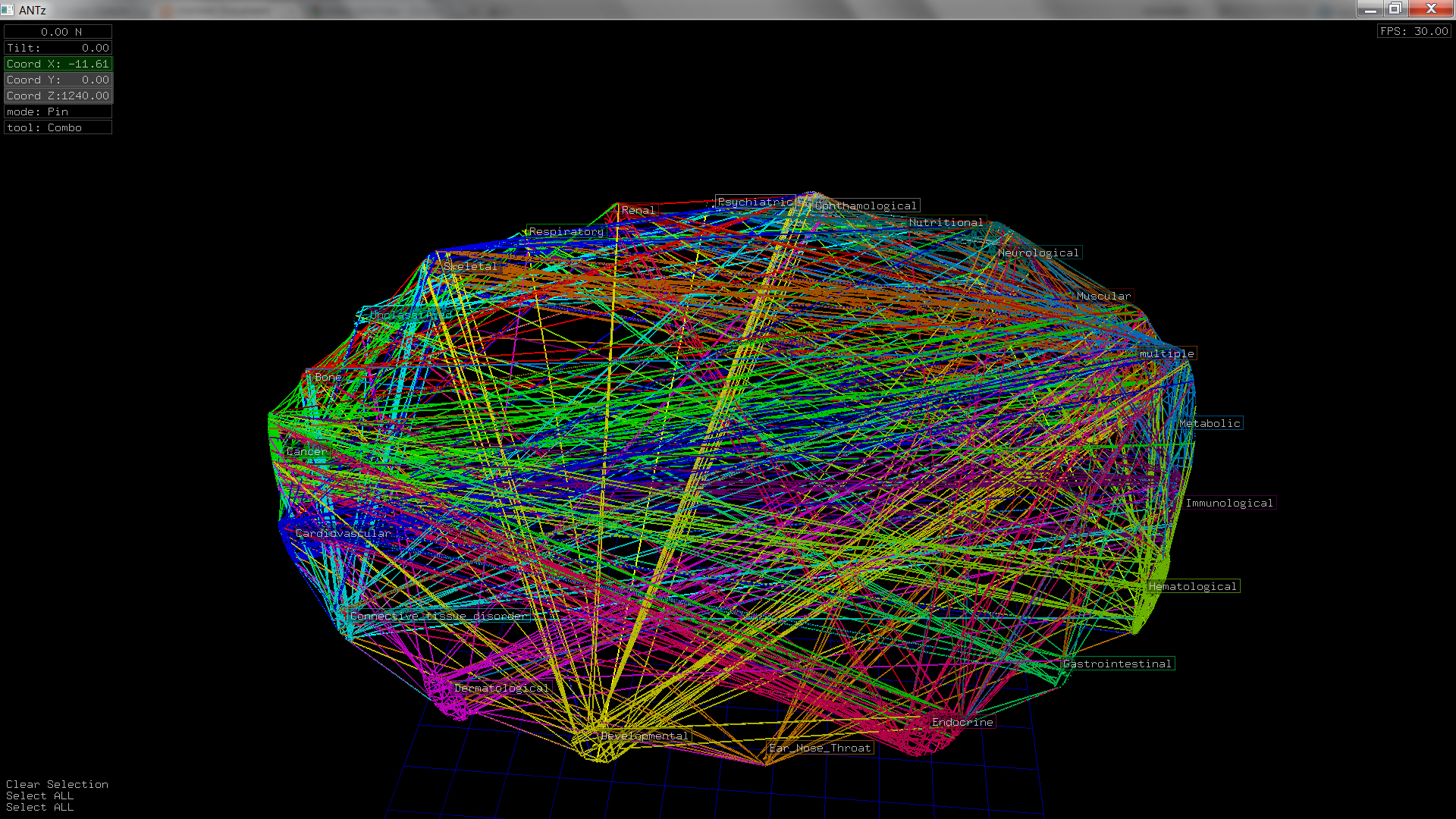The image size is (1456, 819).
Task: Click the Cardiovascular node label
Action: [x=343, y=533]
